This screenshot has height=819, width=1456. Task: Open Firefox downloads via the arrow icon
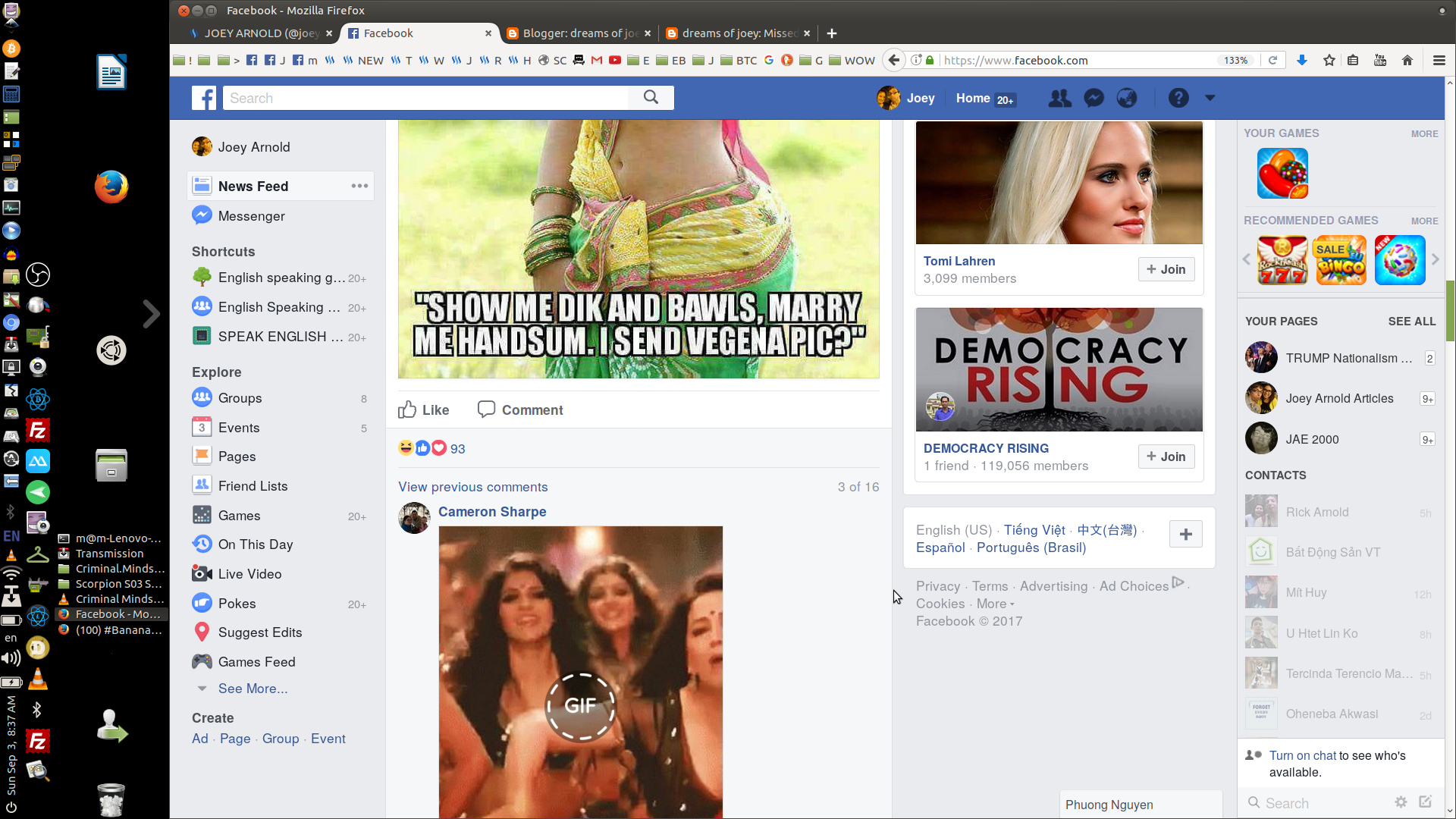coord(1302,60)
